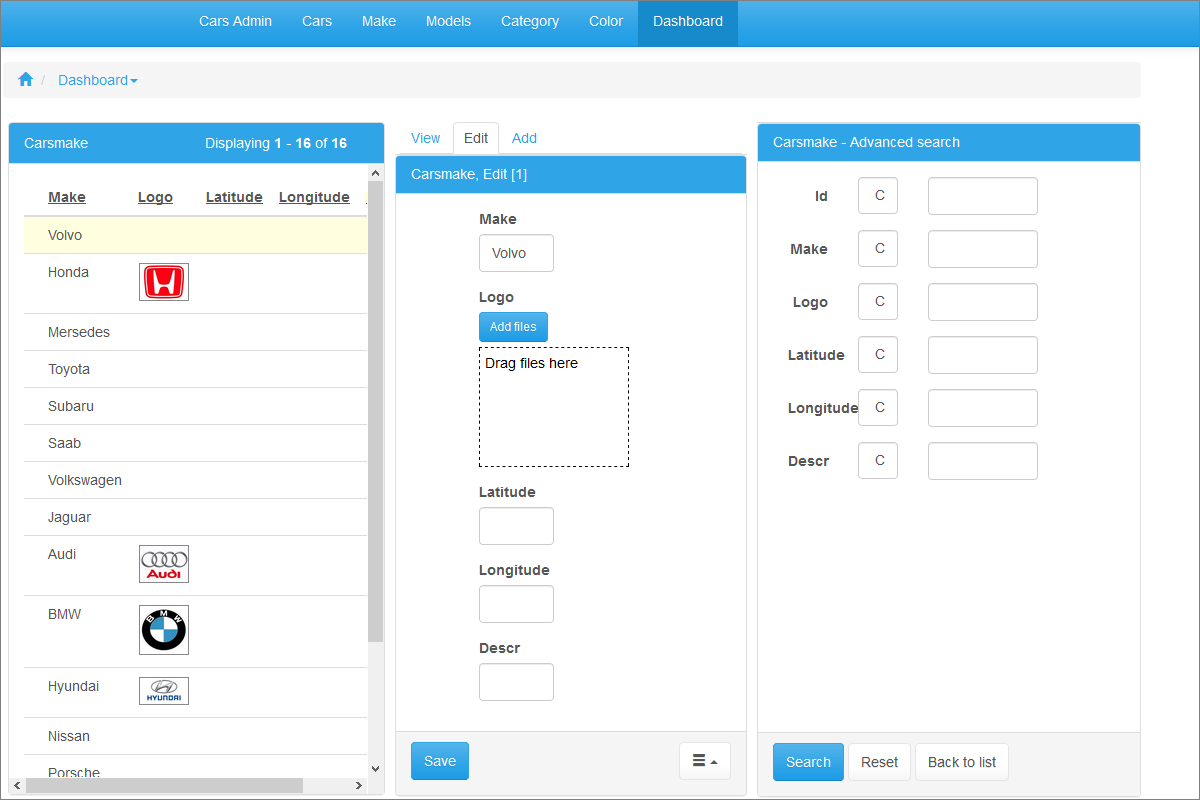Run the advanced Search
The height and width of the screenshot is (800, 1200).
pos(807,761)
